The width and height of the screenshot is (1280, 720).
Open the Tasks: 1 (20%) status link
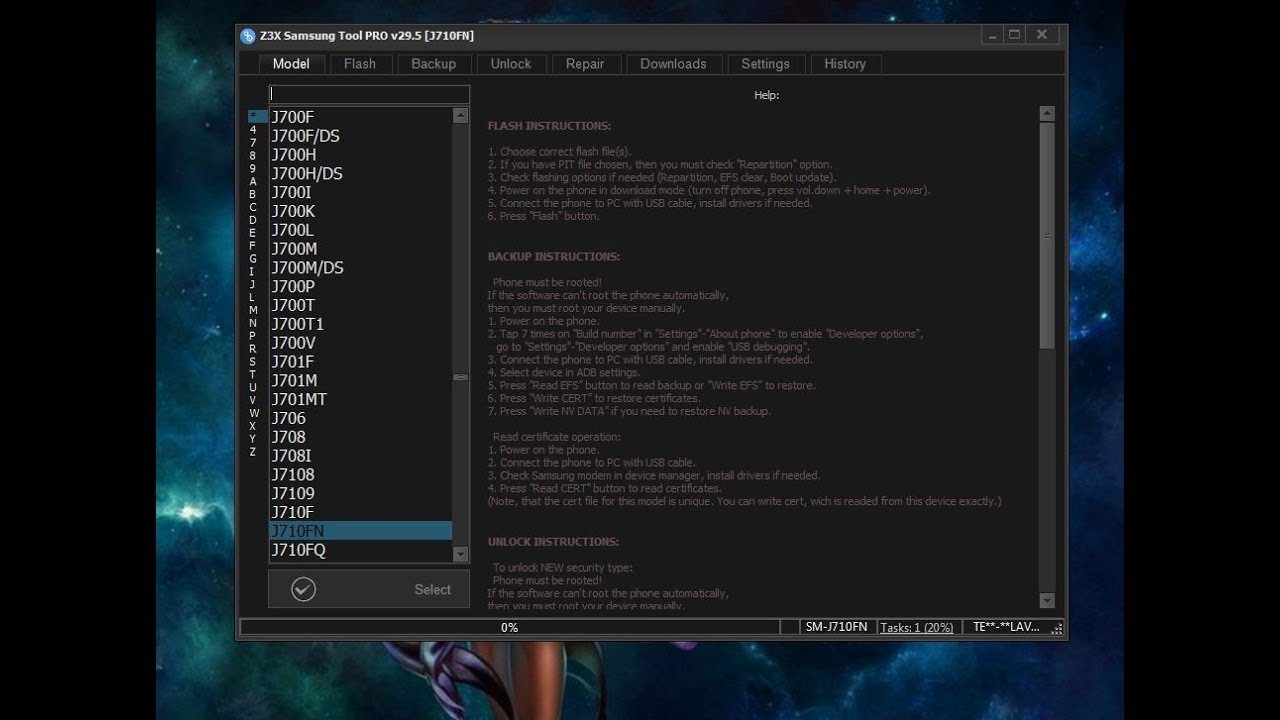pyautogui.click(x=917, y=627)
